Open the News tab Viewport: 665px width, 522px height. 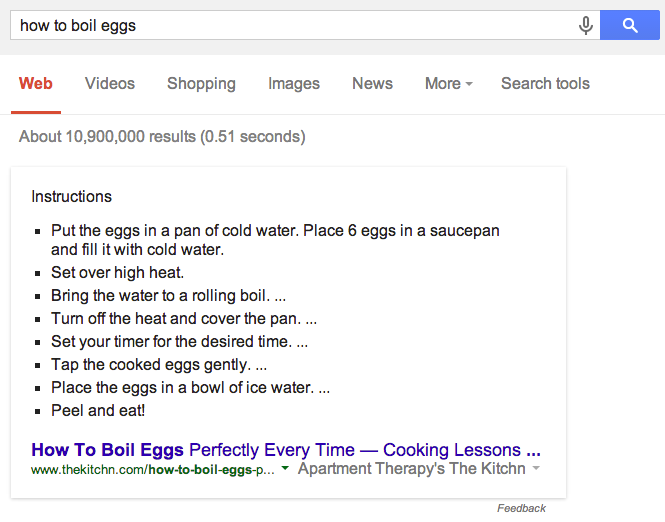click(372, 84)
